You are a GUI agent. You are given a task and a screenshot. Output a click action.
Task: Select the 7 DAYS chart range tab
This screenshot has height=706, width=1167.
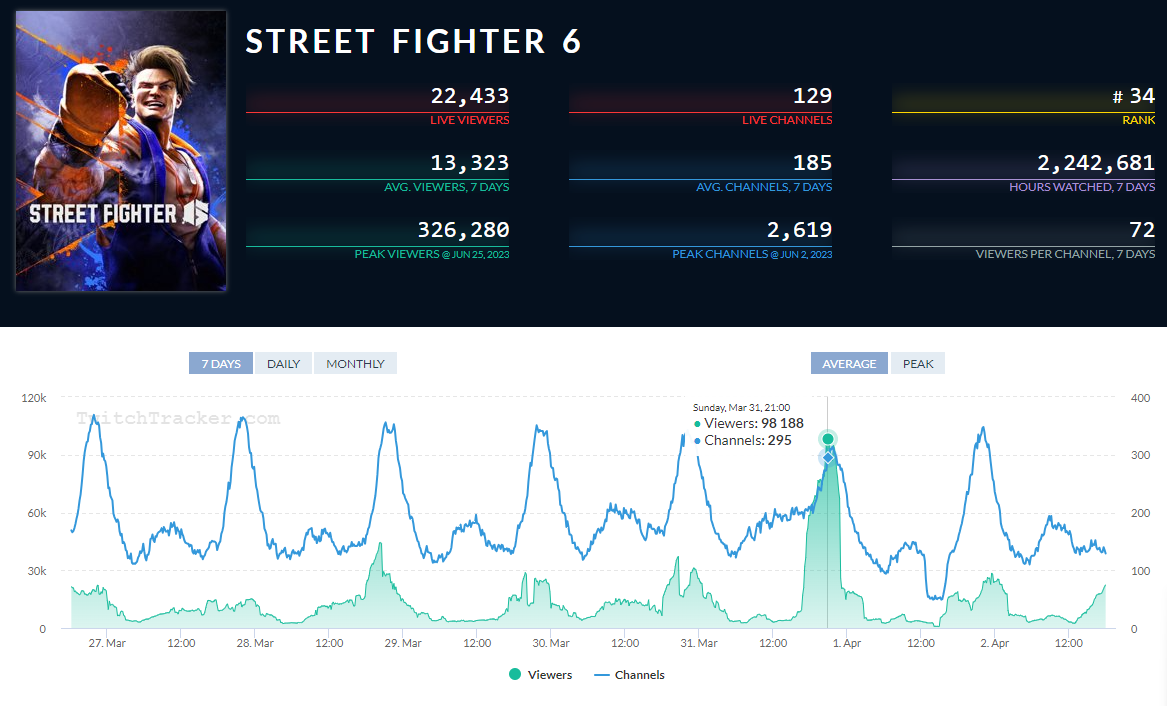[x=221, y=363]
